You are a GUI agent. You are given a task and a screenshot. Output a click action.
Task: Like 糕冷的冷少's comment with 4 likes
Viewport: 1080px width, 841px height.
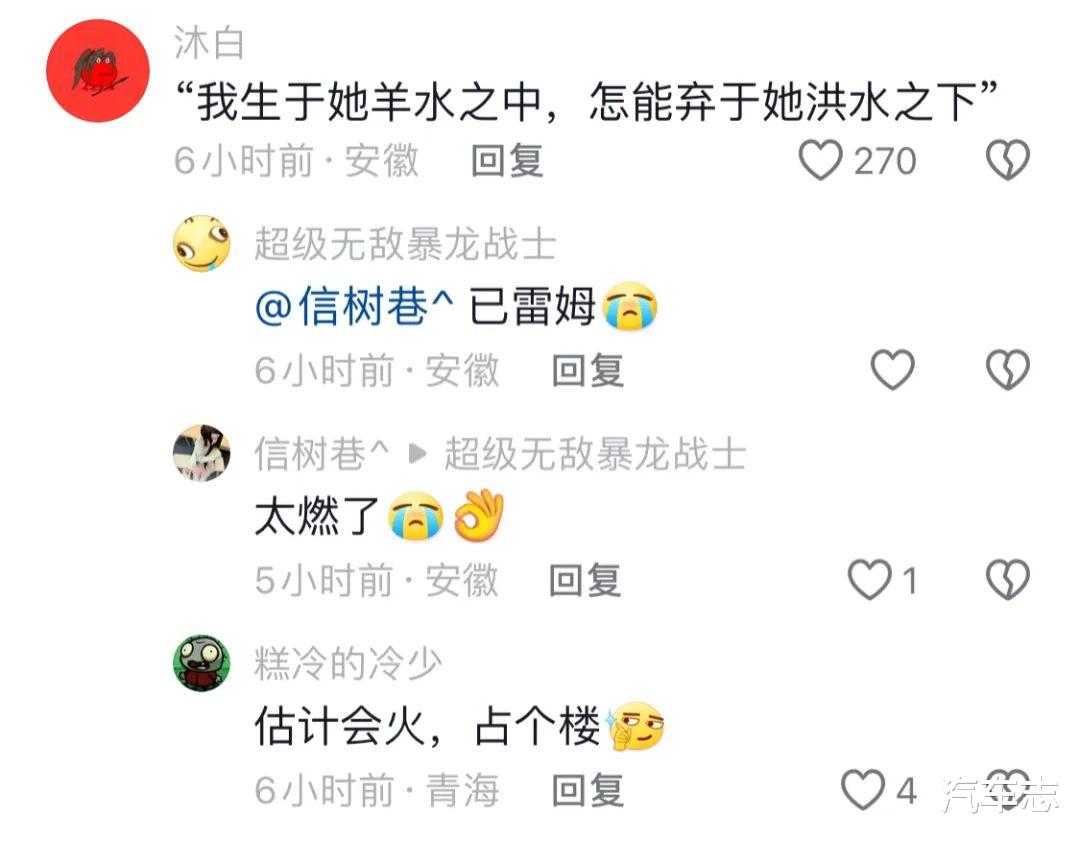point(862,789)
